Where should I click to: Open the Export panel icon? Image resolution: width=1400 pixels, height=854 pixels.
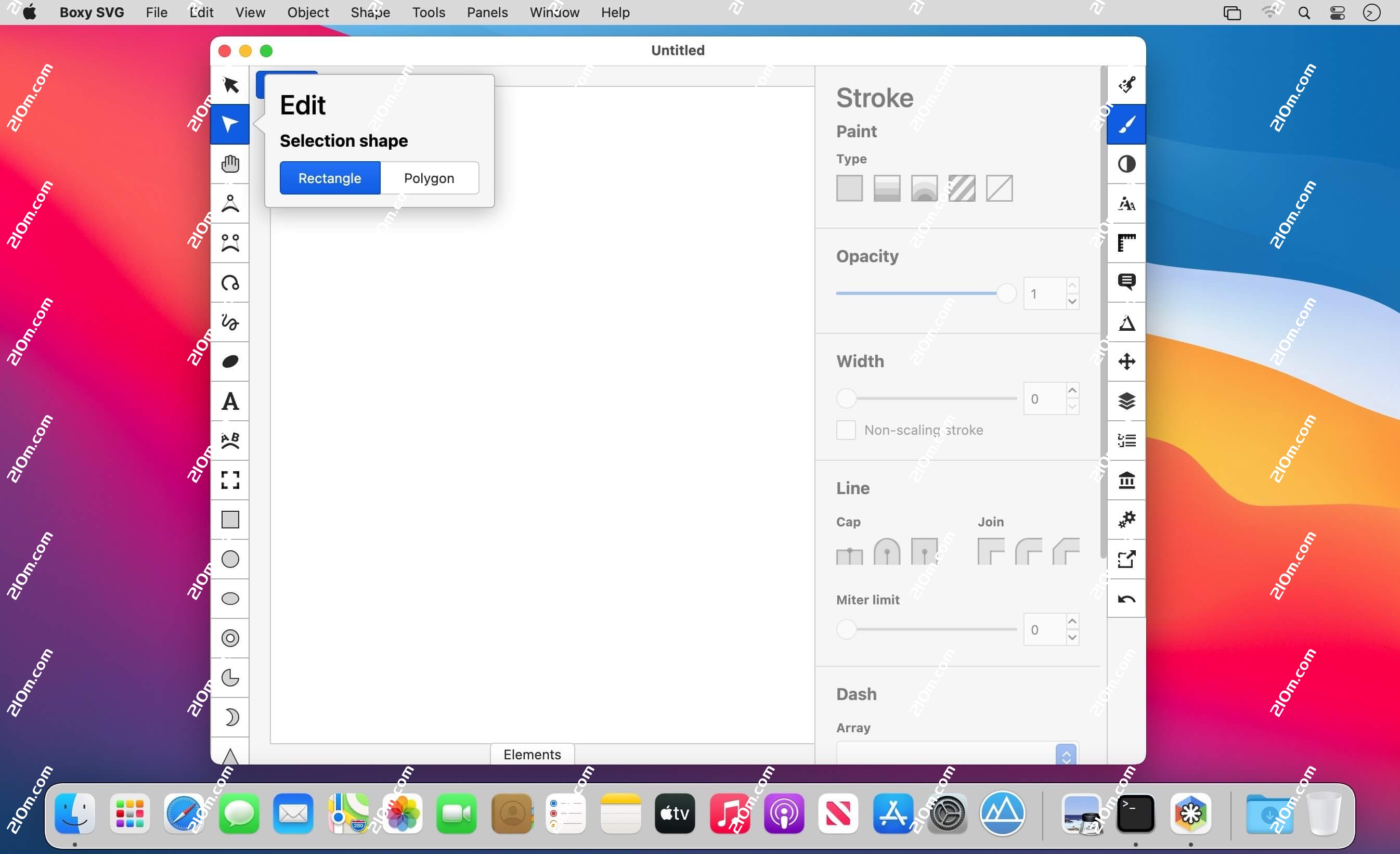pos(1126,559)
